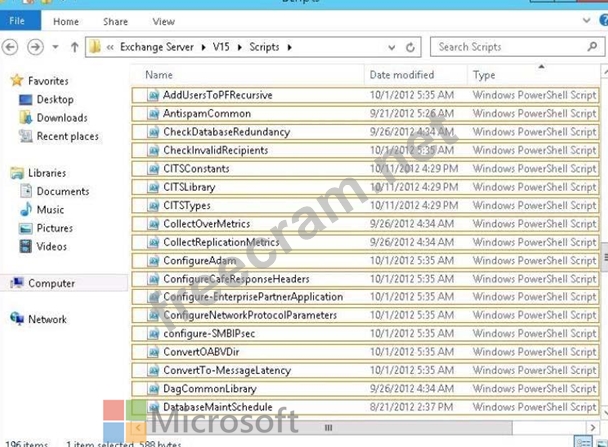Image resolution: width=608 pixels, height=447 pixels.
Task: Click the Network icon in sidebar
Action: point(17,319)
